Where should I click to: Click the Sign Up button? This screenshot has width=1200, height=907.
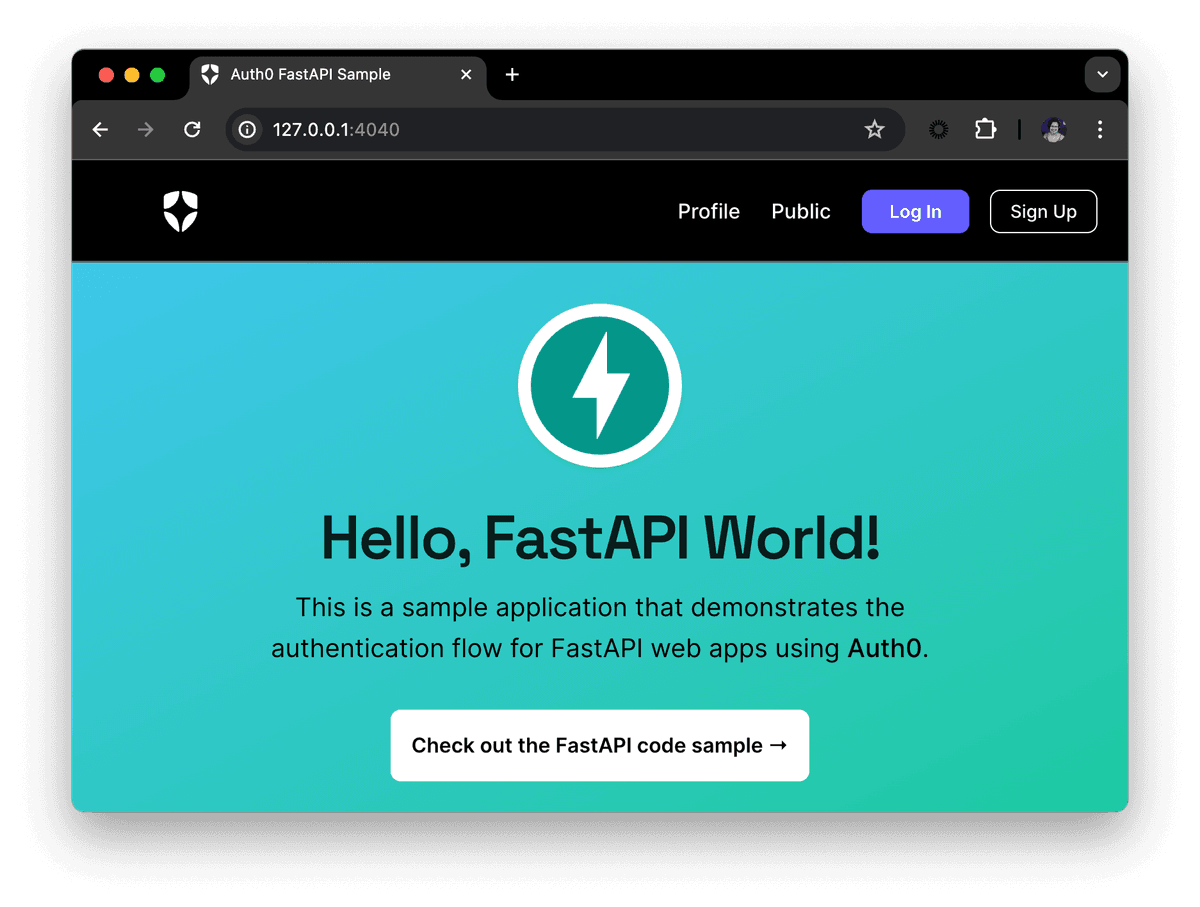(x=1043, y=211)
